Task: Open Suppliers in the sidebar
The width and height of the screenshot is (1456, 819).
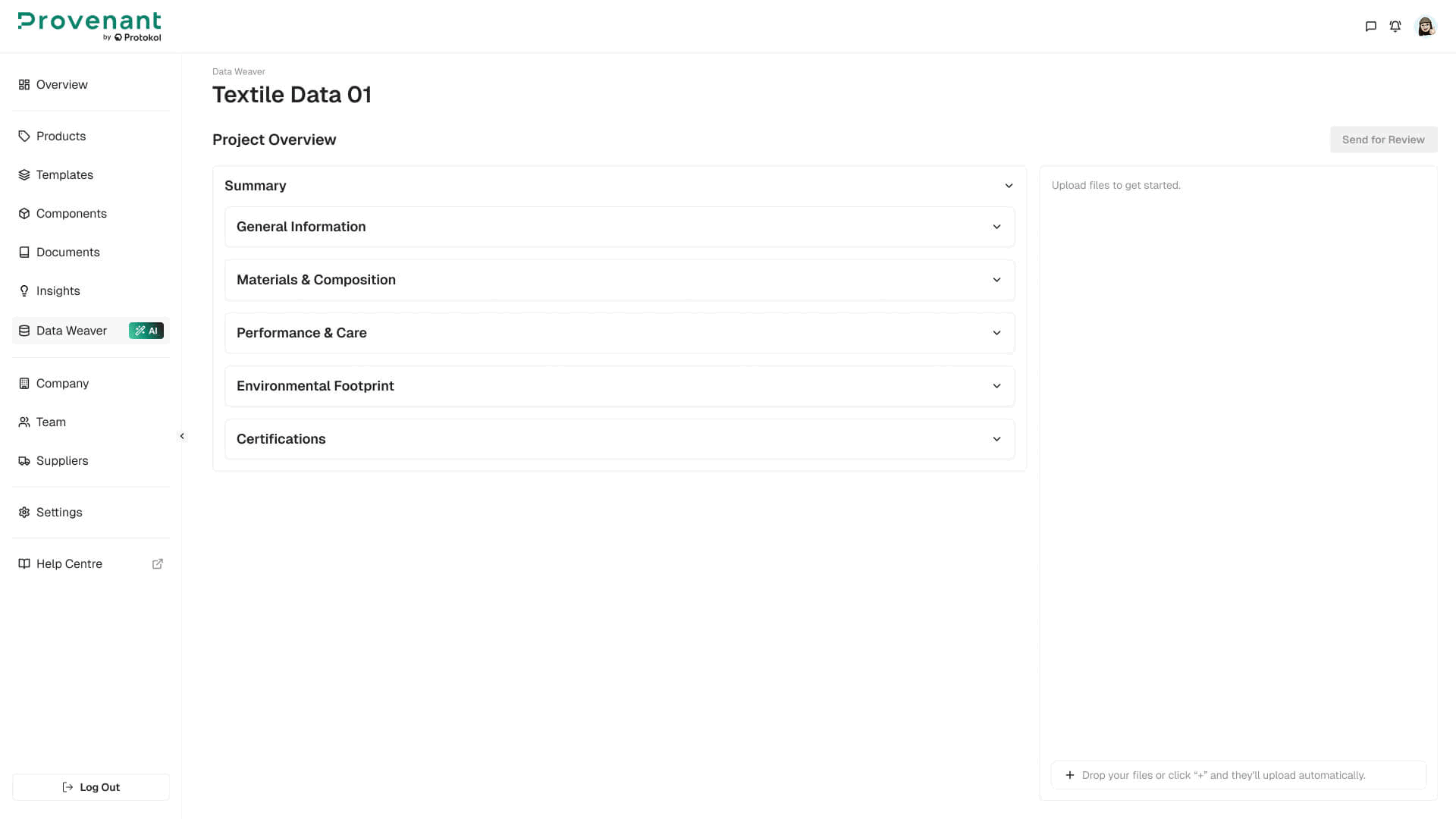Action: tap(91, 461)
